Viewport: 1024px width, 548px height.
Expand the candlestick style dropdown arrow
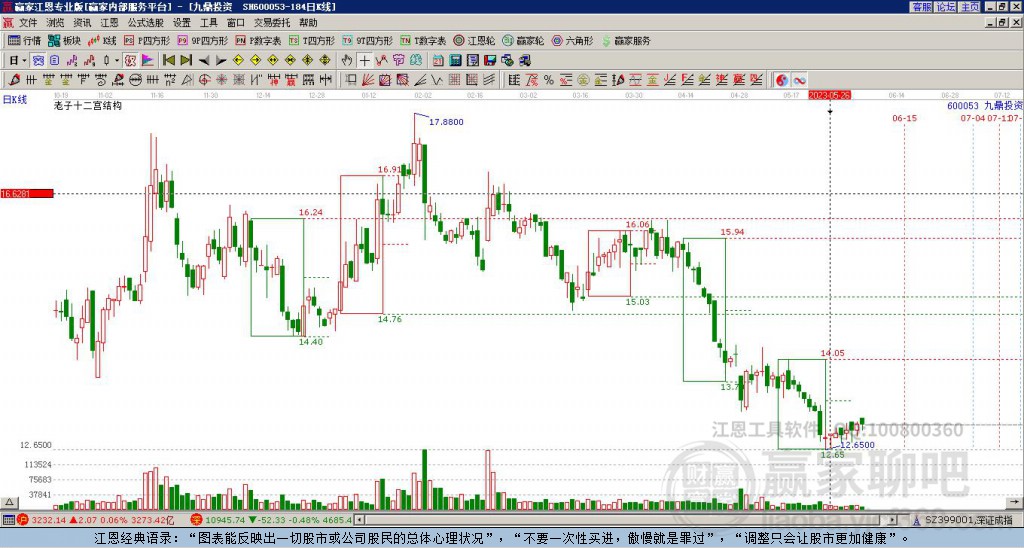117,60
